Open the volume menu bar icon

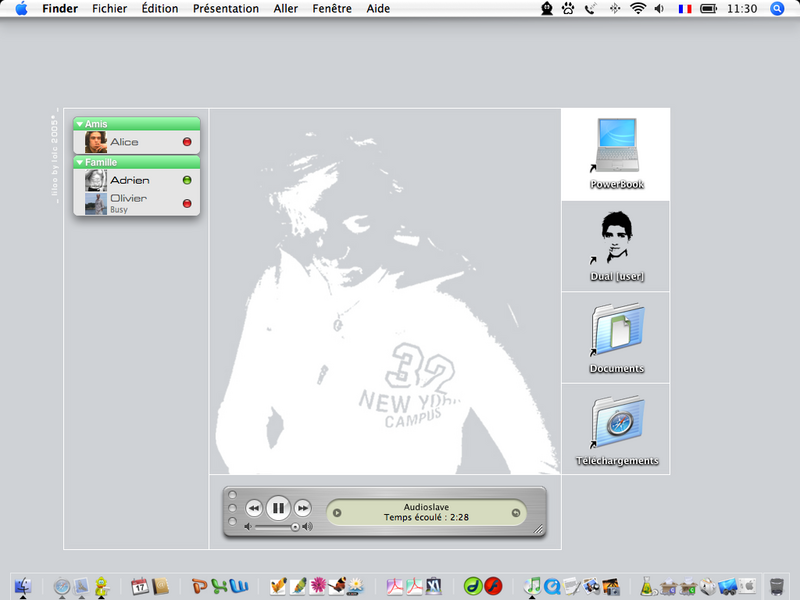click(x=659, y=8)
